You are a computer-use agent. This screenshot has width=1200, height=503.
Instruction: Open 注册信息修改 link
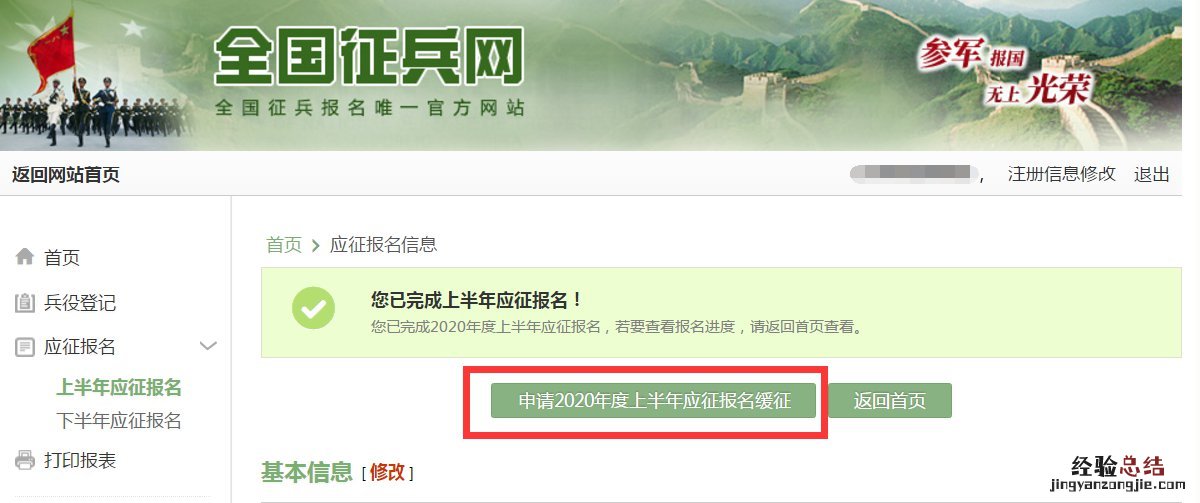tap(1061, 174)
